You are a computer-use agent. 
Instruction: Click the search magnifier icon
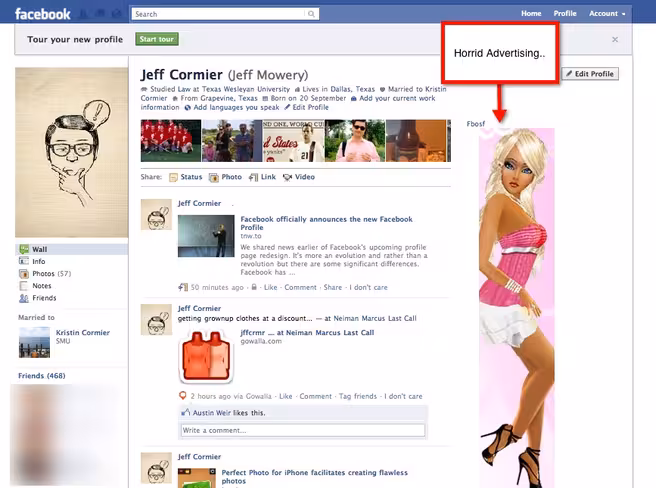pyautogui.click(x=311, y=14)
